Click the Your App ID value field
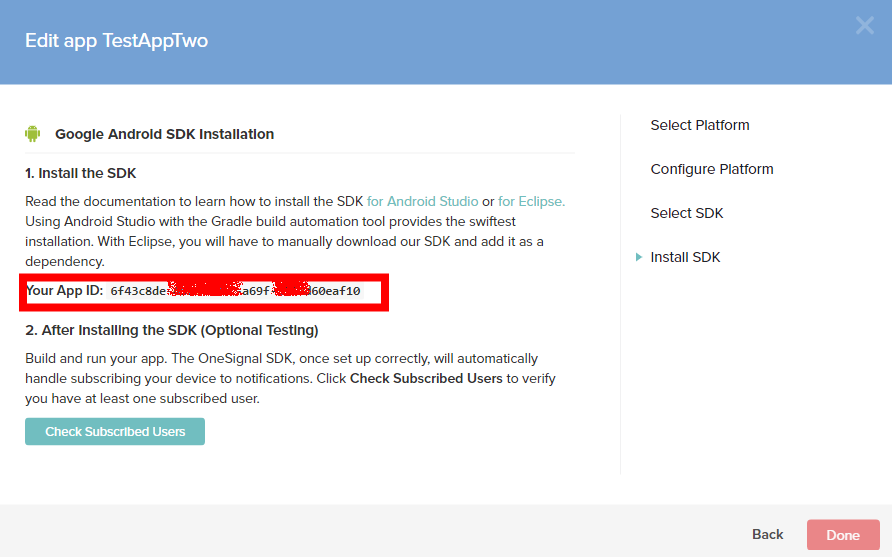 pyautogui.click(x=235, y=291)
